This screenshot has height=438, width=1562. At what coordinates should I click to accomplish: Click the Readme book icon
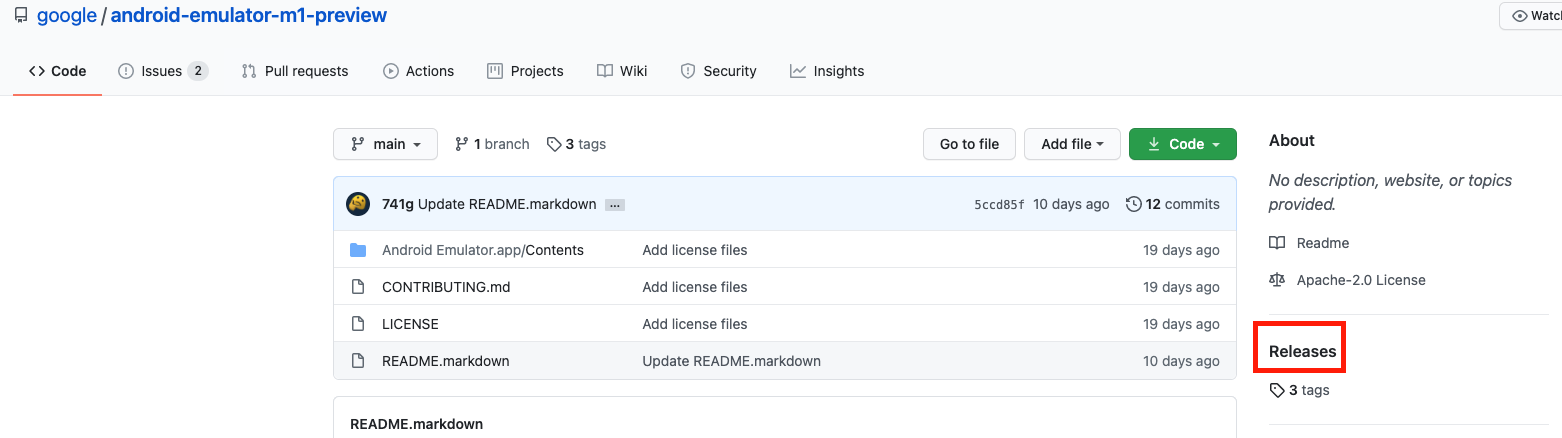pos(1277,243)
